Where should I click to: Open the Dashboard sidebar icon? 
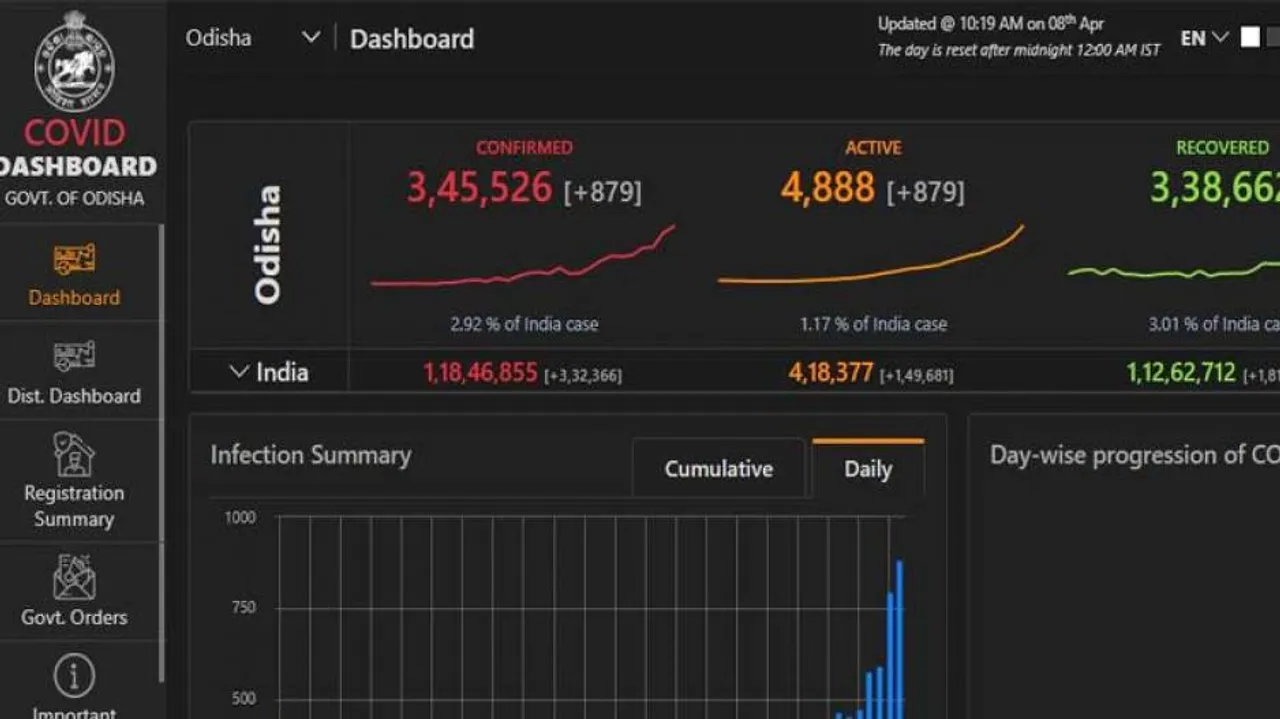pos(74,260)
